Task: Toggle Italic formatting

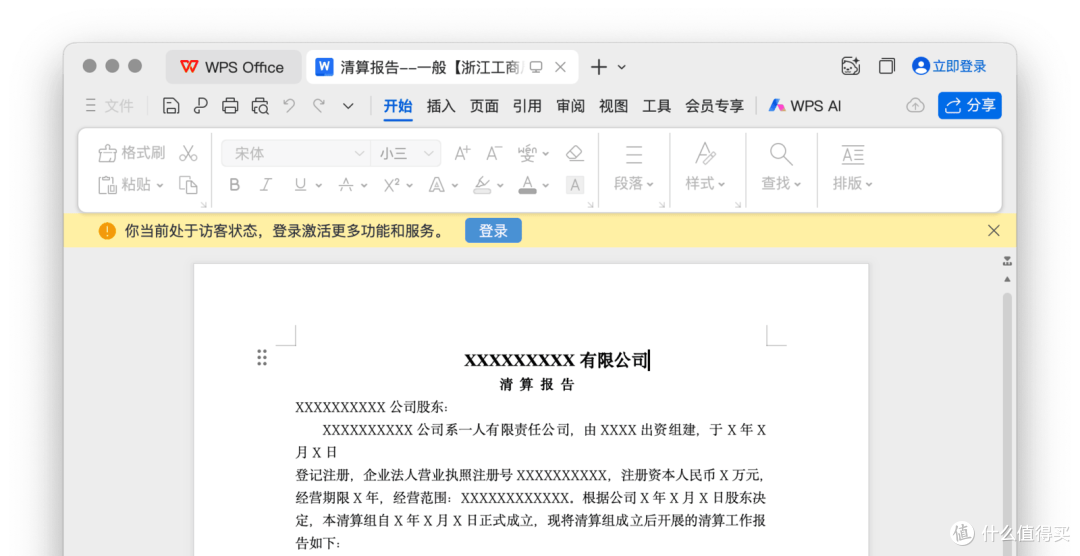Action: tap(266, 185)
